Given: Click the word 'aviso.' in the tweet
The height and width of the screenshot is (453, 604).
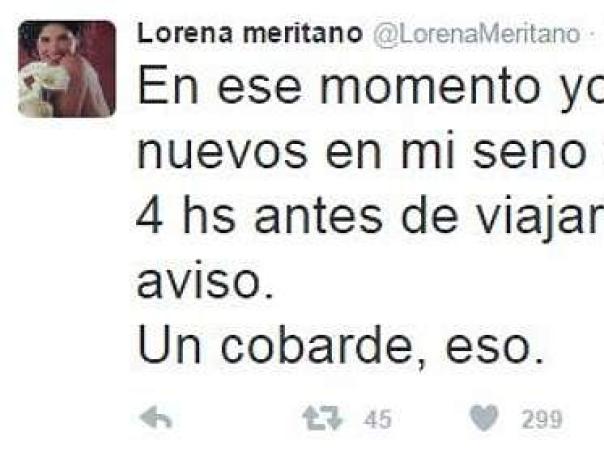Looking at the screenshot, I should point(205,281).
